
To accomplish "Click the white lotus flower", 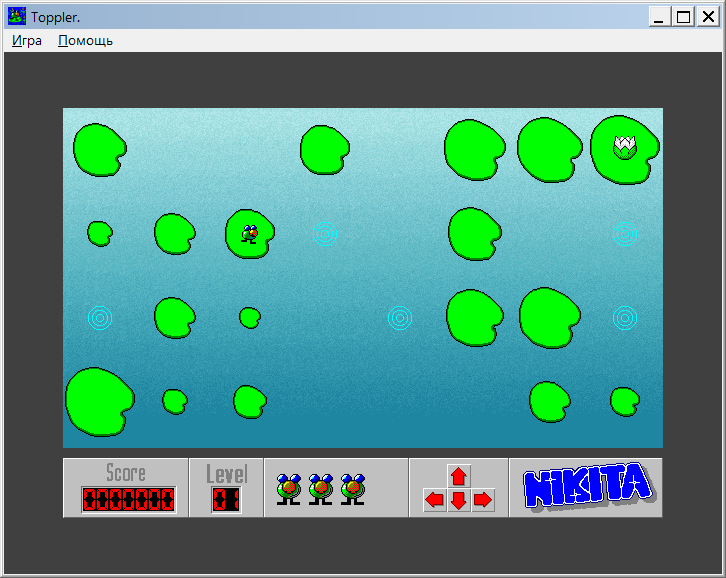I will [625, 147].
